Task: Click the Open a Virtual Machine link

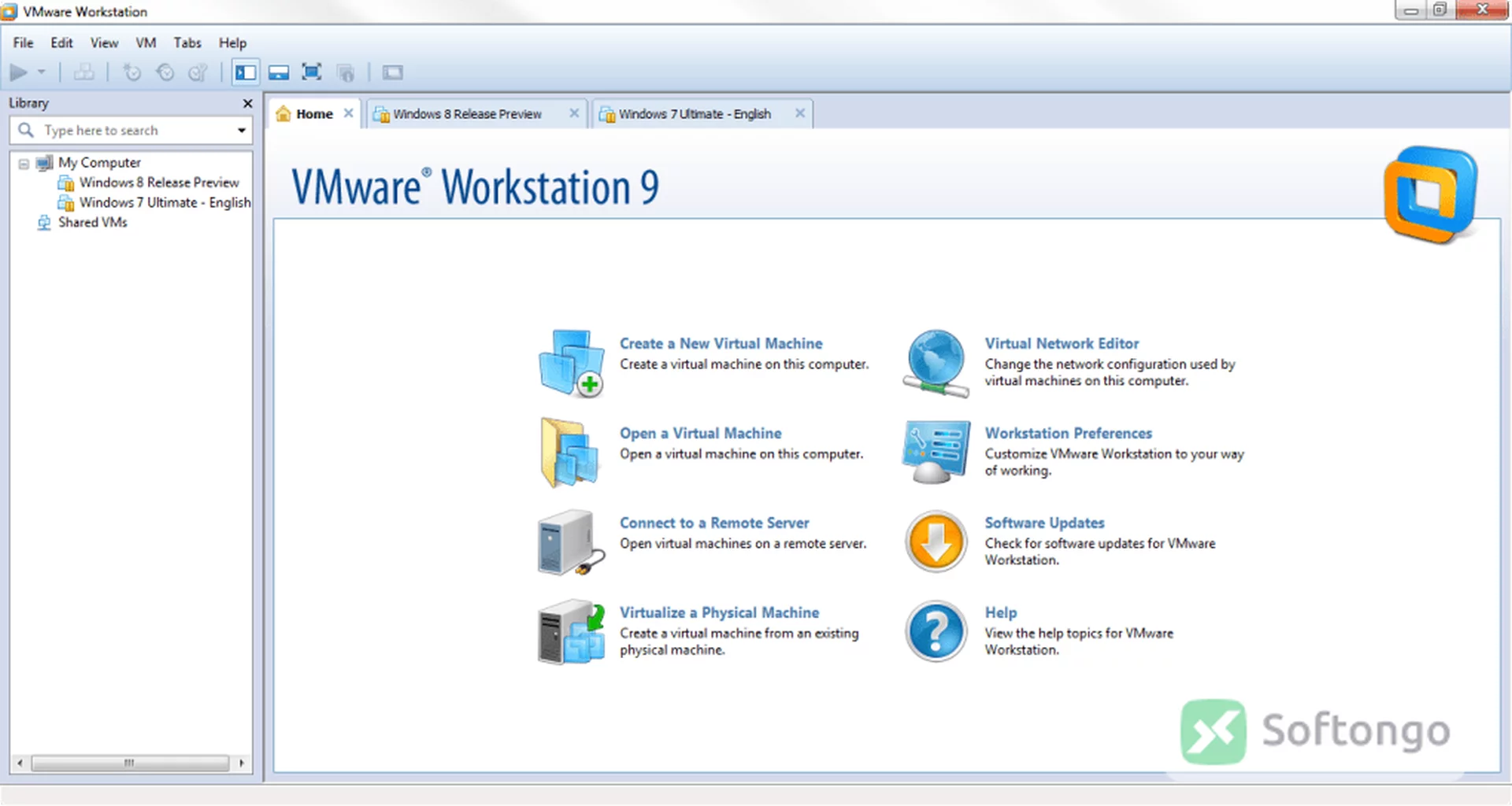Action: click(x=700, y=433)
